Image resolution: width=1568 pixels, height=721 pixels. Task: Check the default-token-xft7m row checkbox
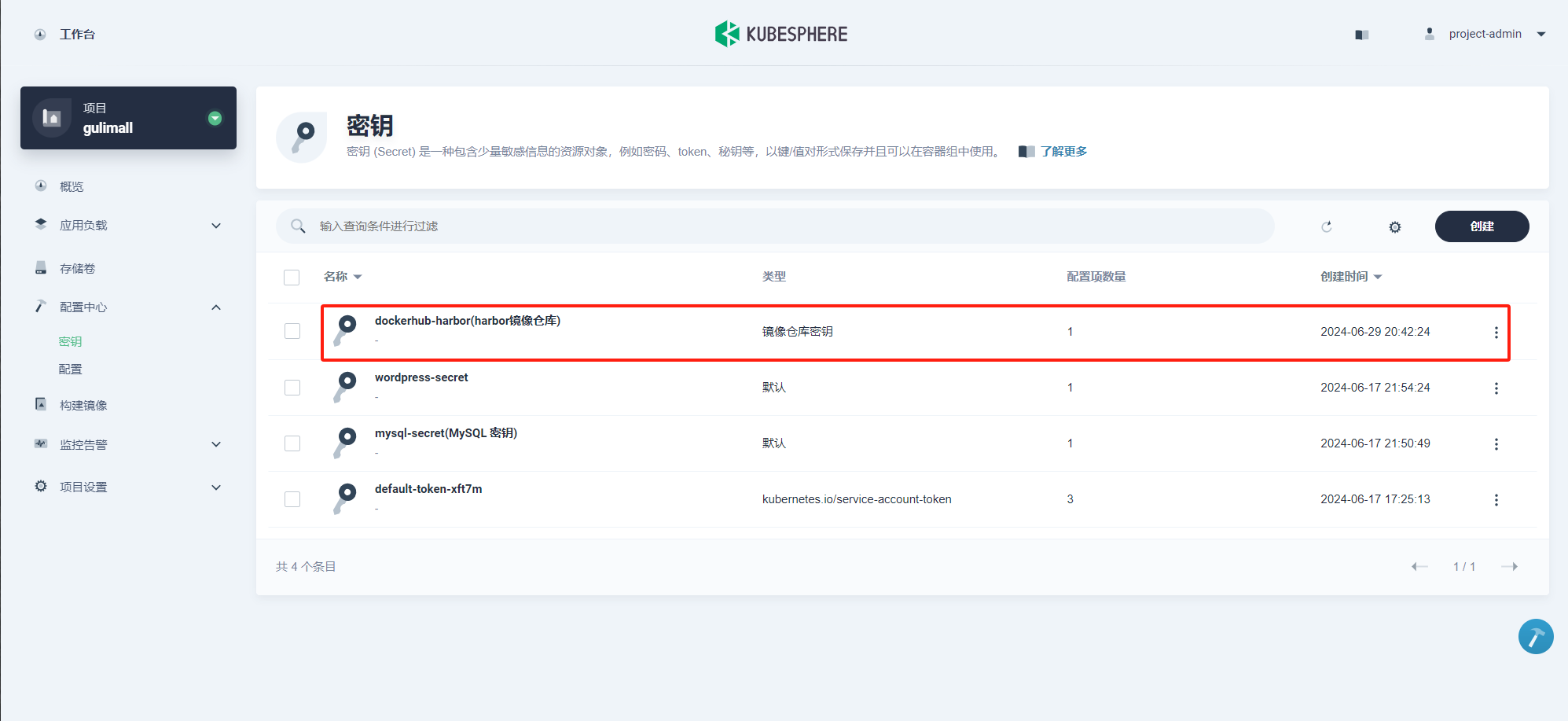click(292, 499)
